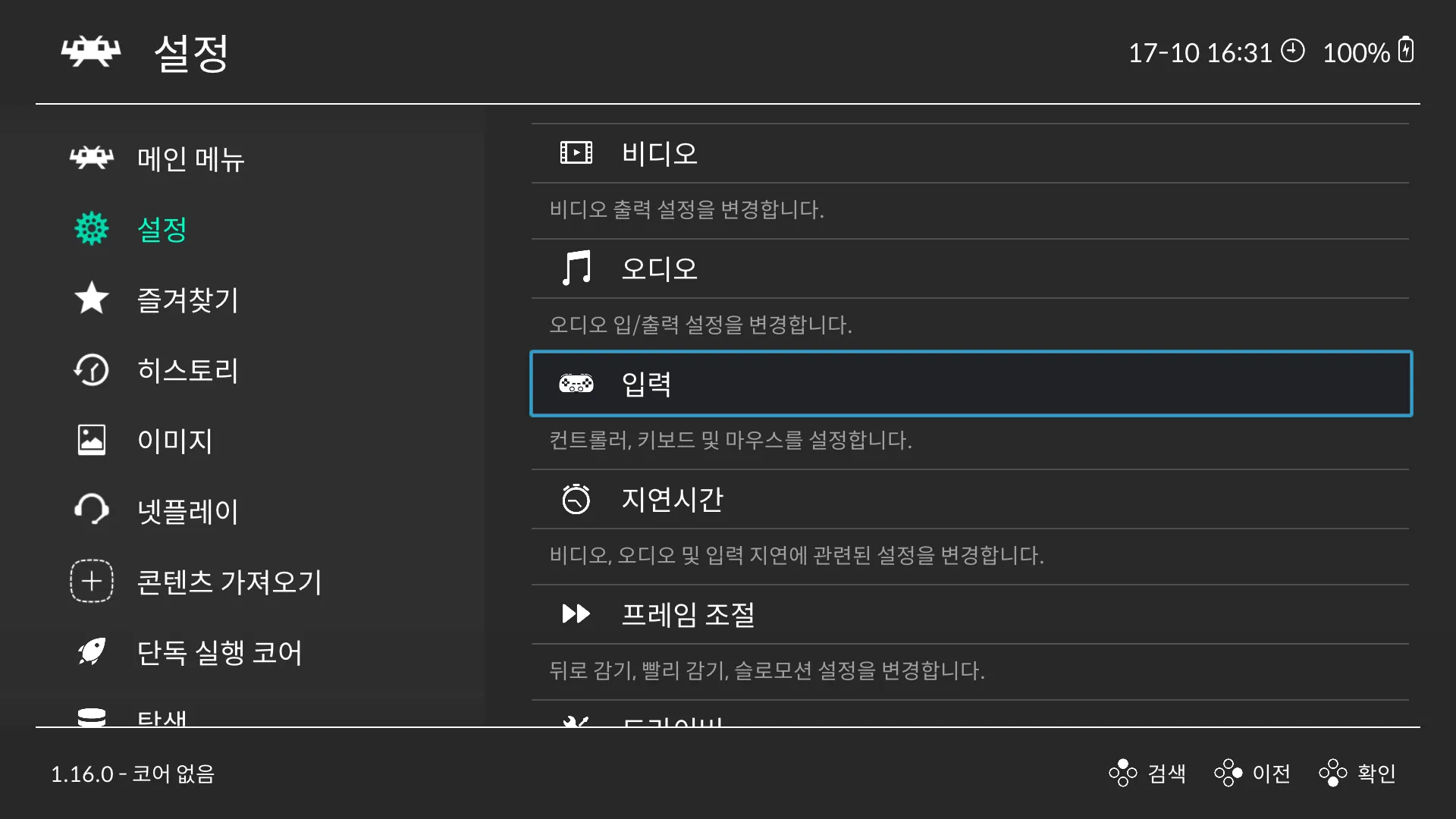Click the 단독 실행 코어 rocket icon

(x=92, y=651)
